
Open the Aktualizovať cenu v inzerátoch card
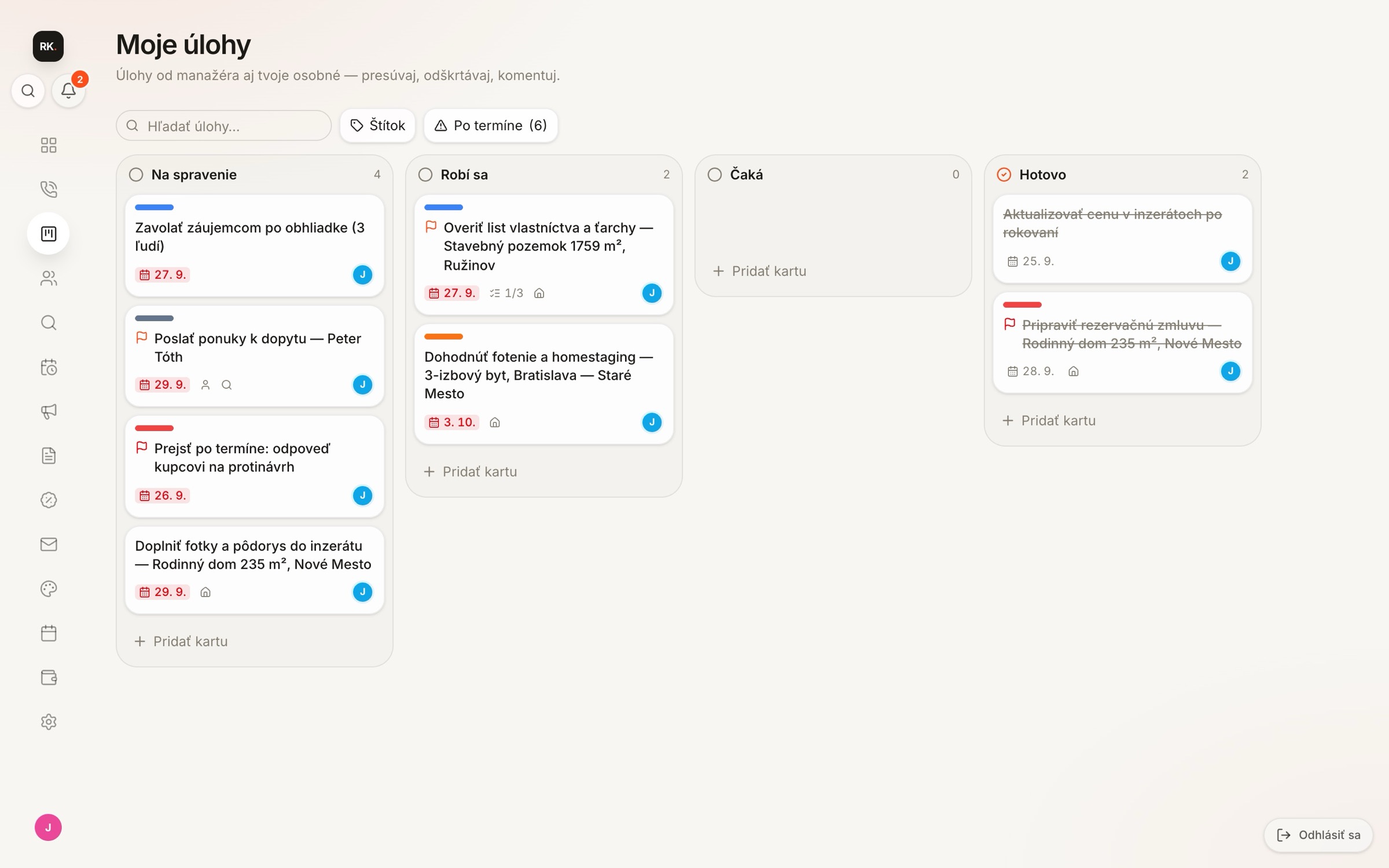click(1123, 239)
